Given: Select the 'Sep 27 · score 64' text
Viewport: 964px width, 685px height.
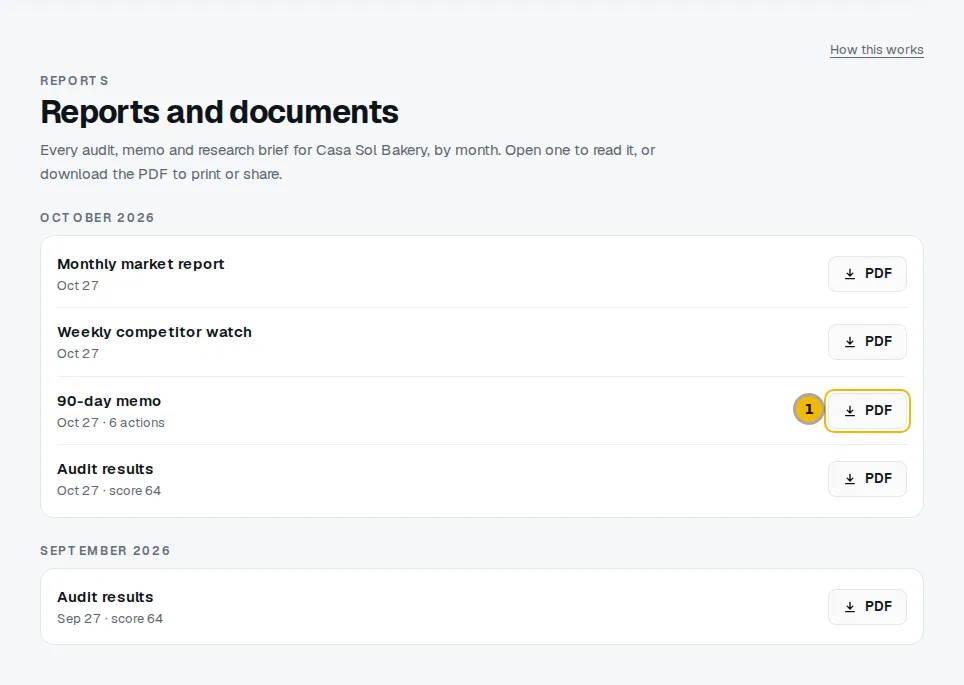Looking at the screenshot, I should click(110, 619).
